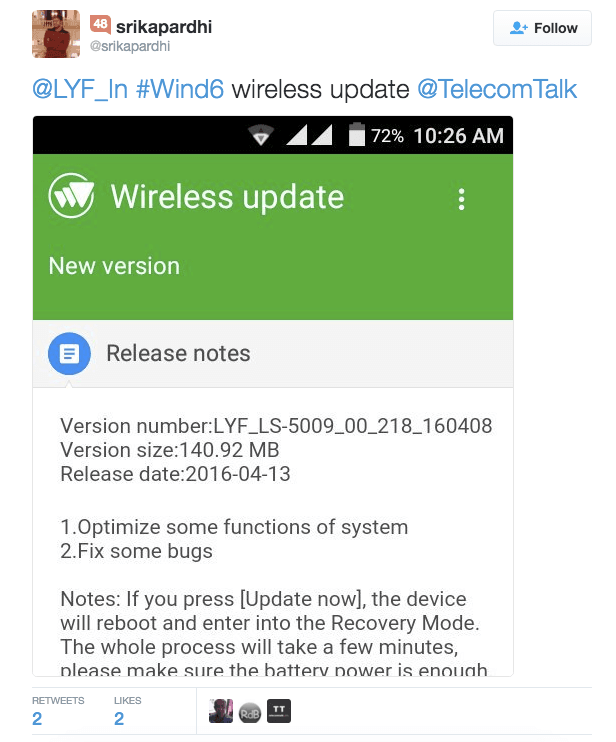
Task: Click the Wi-Fi status icon
Action: click(261, 135)
